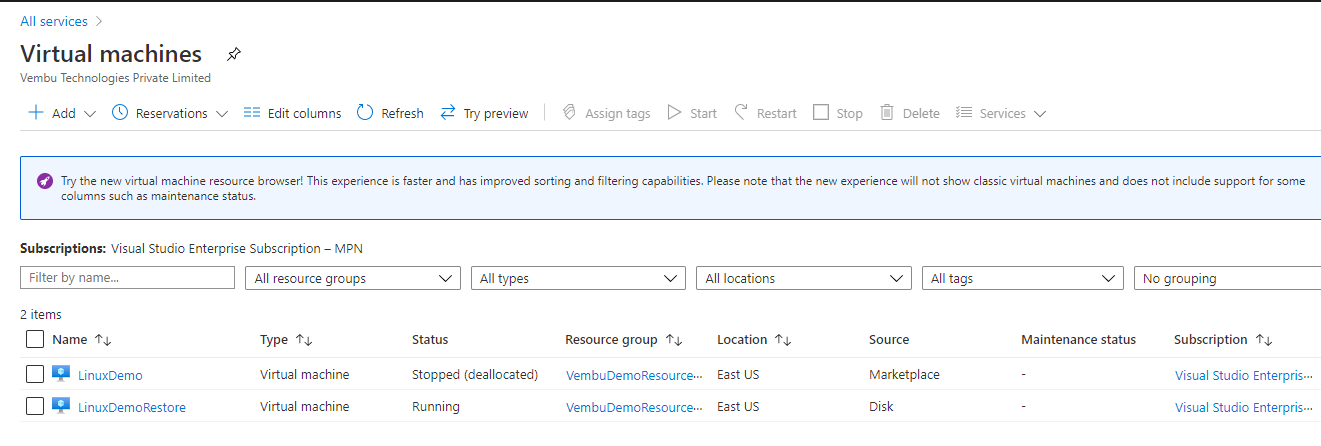The height and width of the screenshot is (446, 1321).
Task: Click Virtual machine type in LinuxDemoRestore row
Action: [x=305, y=407]
